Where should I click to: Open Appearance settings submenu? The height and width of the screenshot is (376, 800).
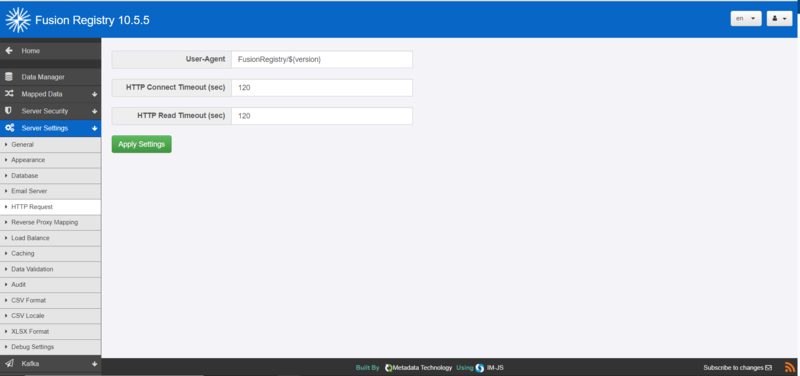[x=51, y=160]
